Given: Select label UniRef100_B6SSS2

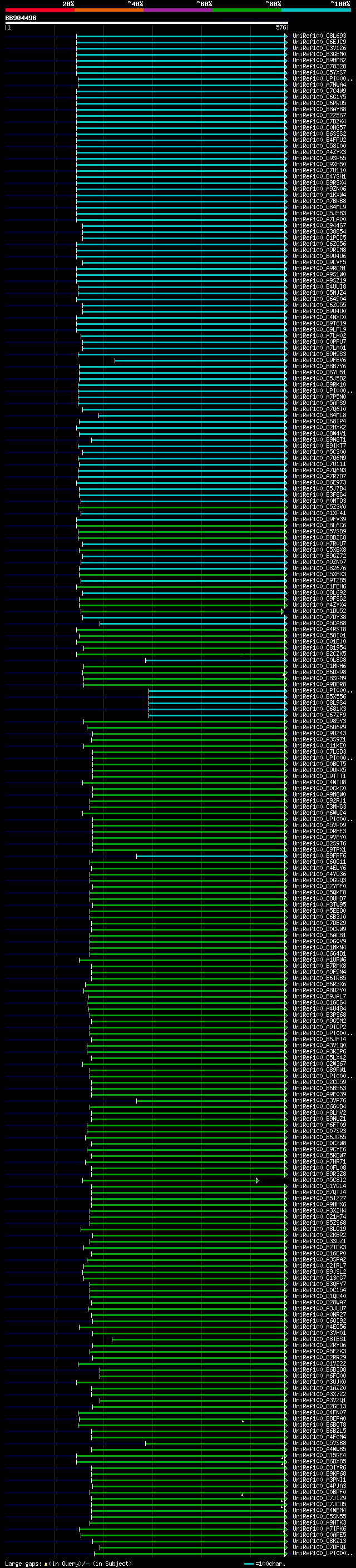Looking at the screenshot, I should coord(319,134).
